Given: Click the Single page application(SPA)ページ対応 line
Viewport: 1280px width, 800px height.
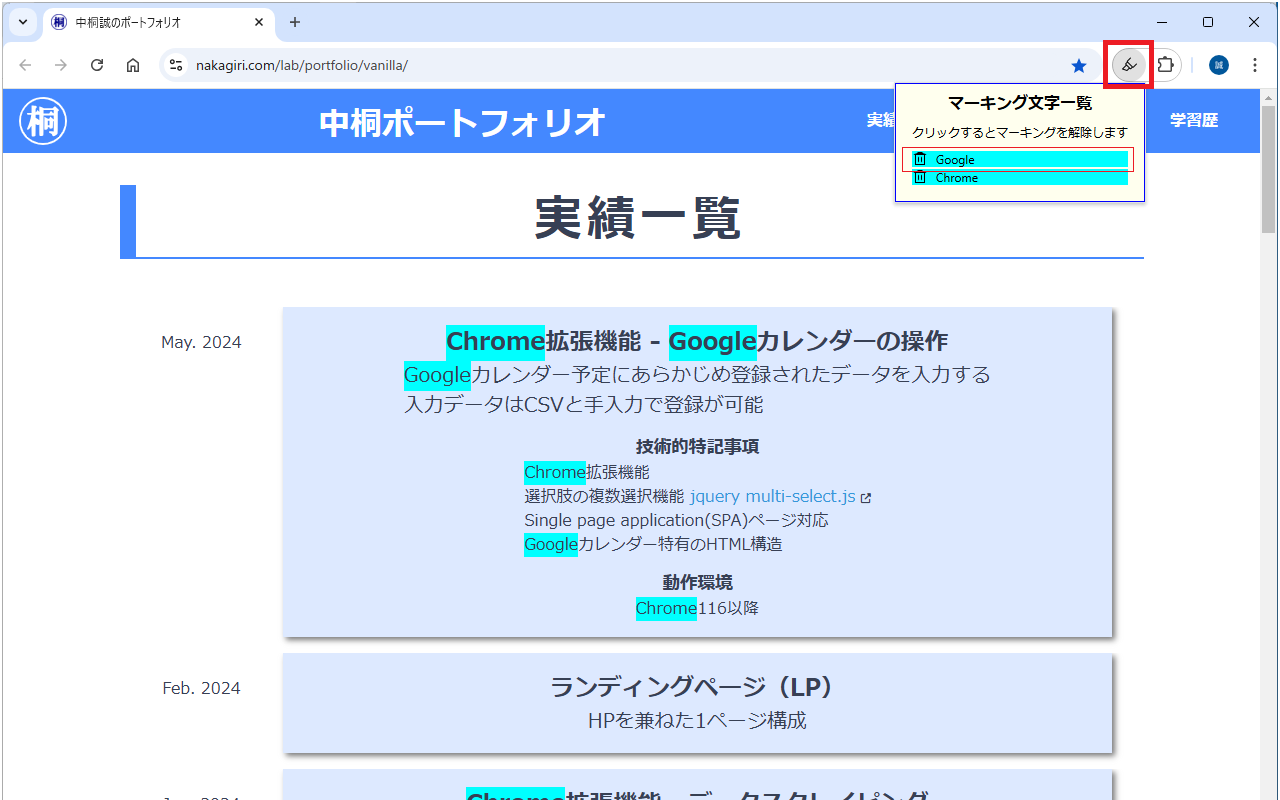Looking at the screenshot, I should coord(676,520).
